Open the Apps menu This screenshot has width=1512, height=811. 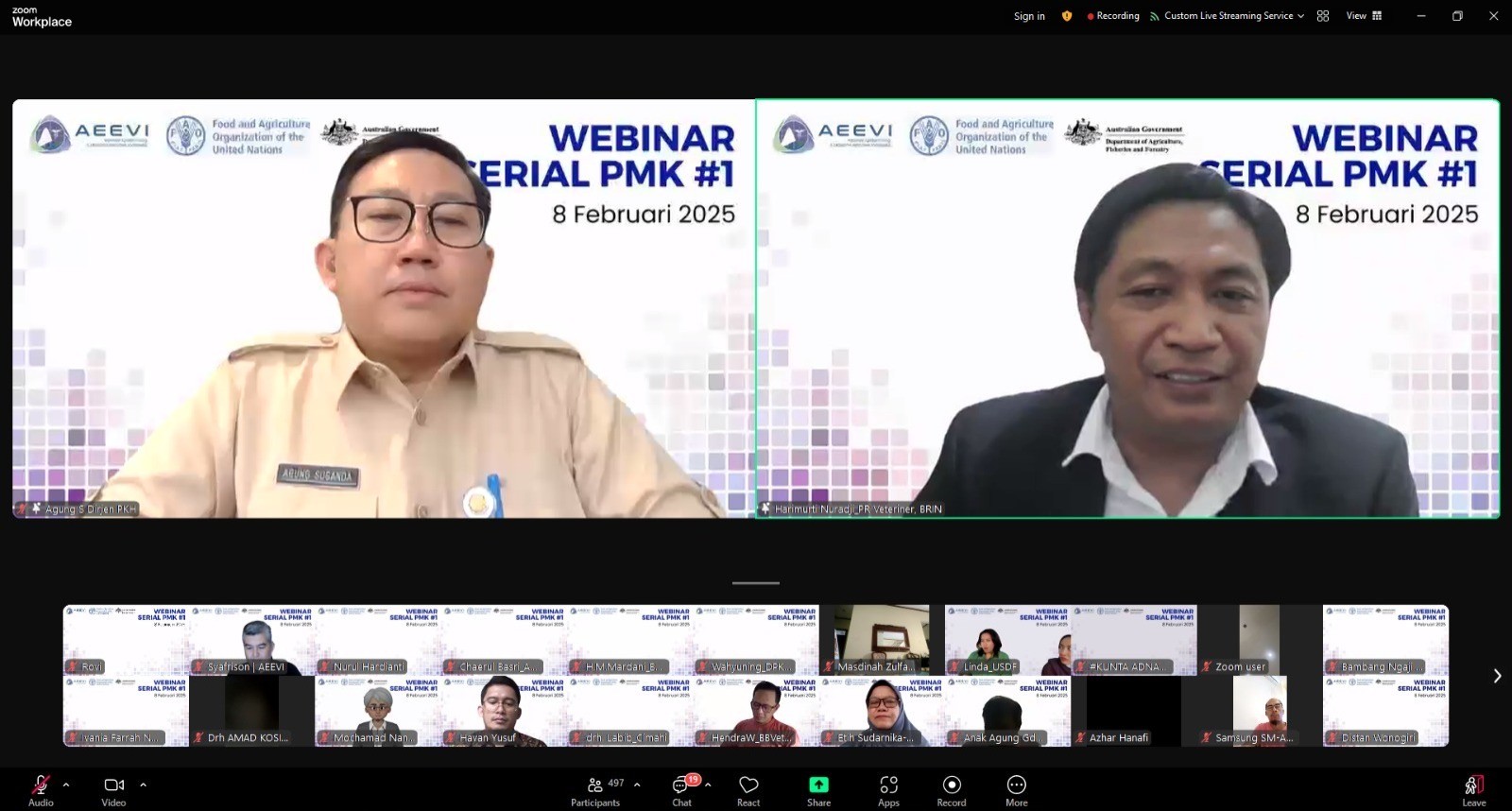(x=888, y=785)
